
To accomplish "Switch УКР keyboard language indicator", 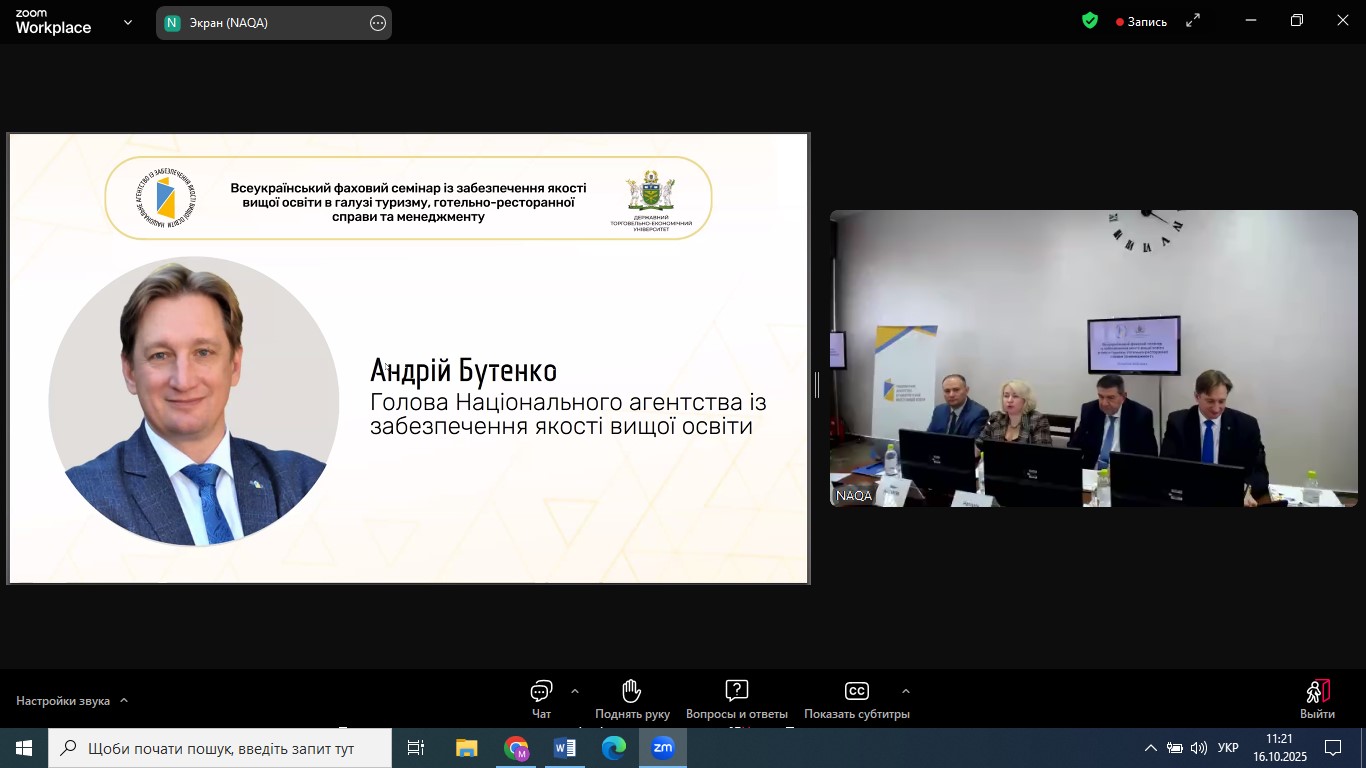I will coord(1228,748).
